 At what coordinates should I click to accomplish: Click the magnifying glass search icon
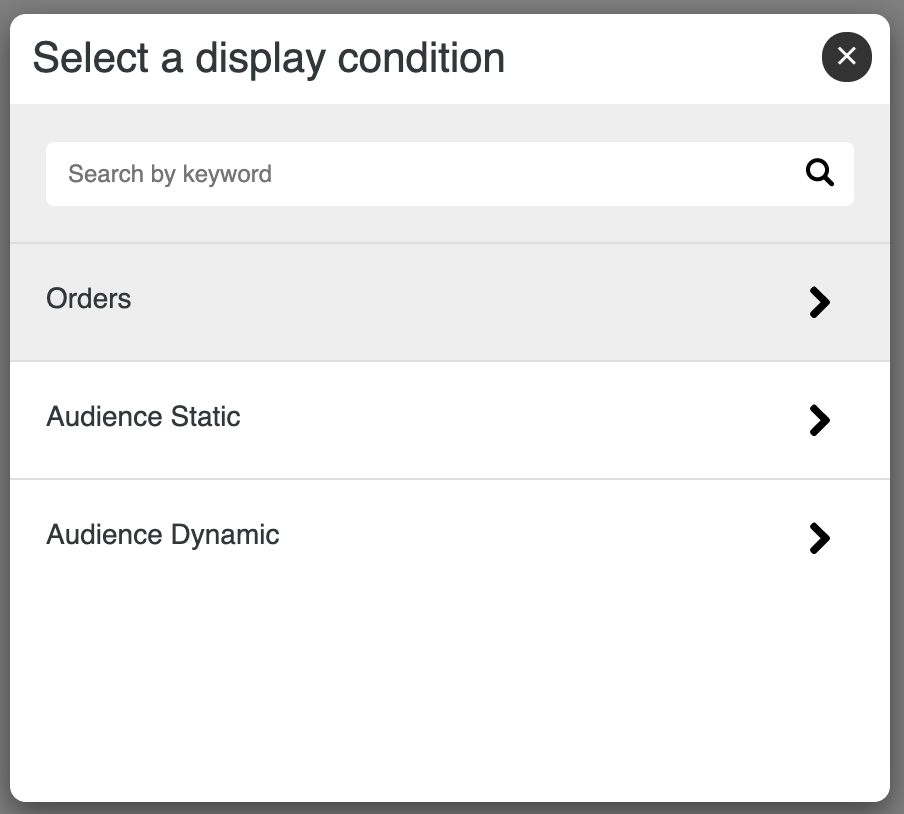coord(819,173)
